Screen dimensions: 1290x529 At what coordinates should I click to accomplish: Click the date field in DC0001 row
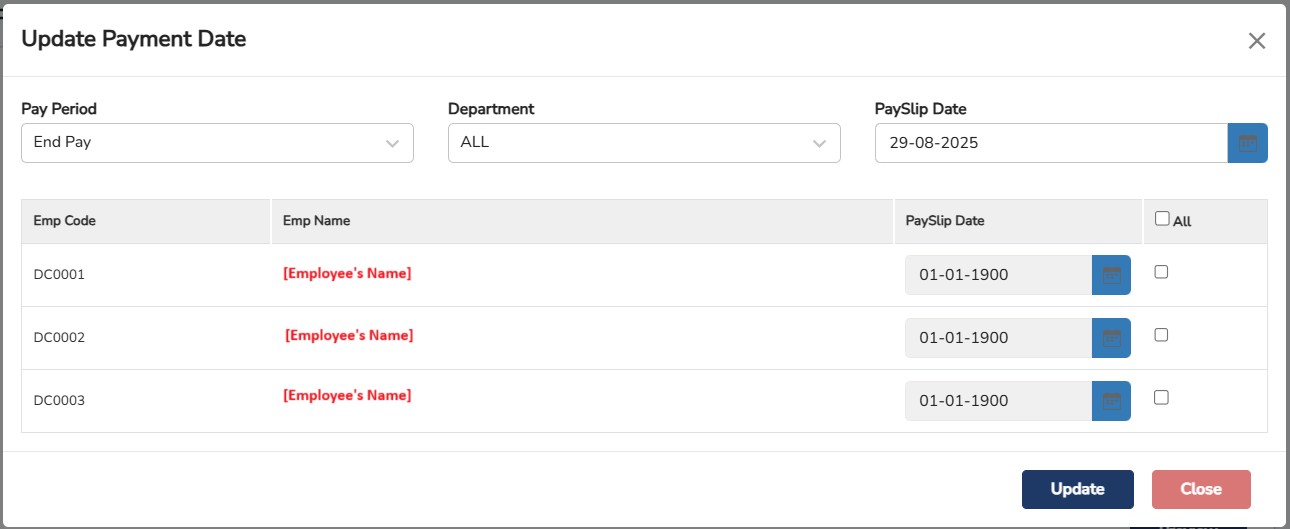tap(998, 275)
